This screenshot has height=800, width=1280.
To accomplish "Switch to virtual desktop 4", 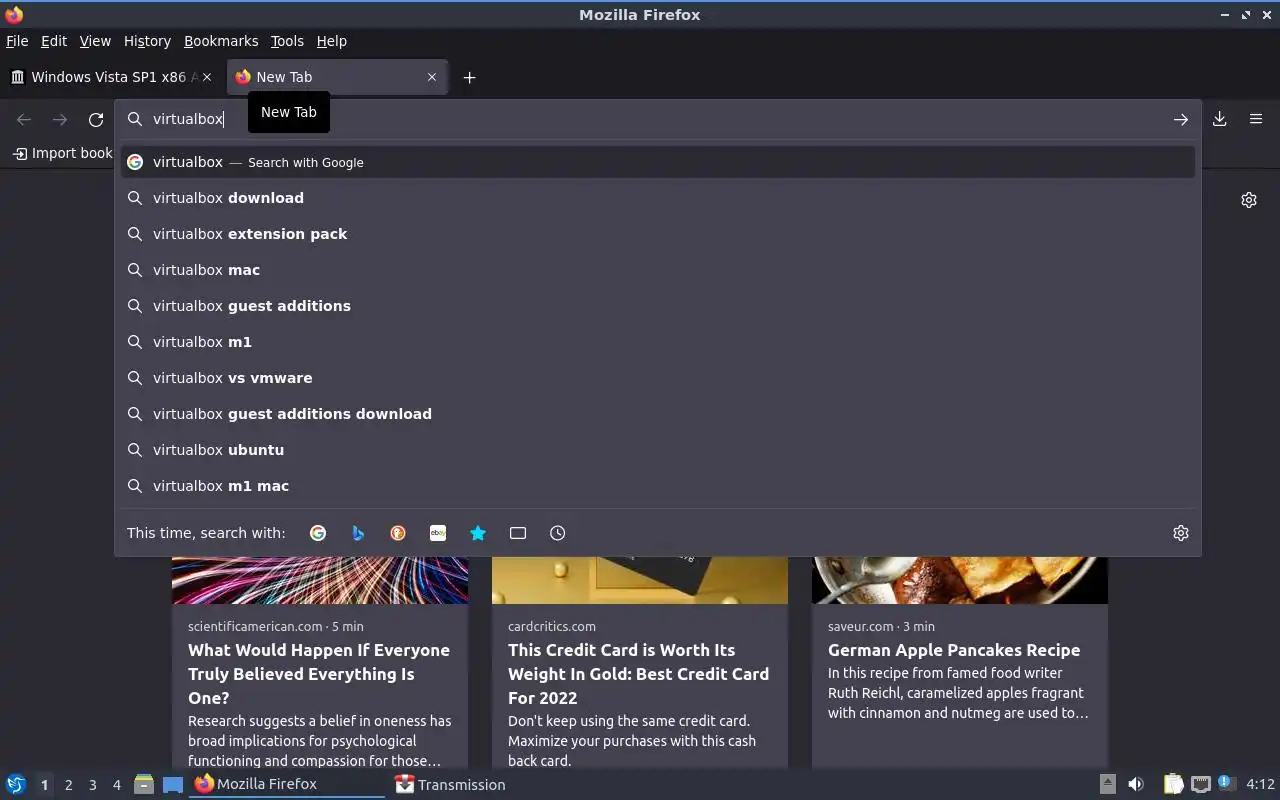I will tap(116, 785).
